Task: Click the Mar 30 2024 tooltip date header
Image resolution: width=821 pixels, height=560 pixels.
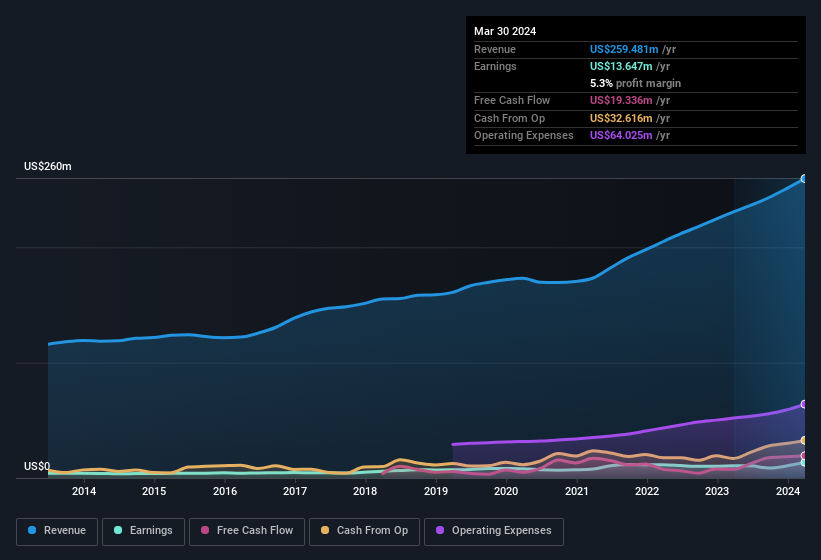Action: [x=505, y=31]
